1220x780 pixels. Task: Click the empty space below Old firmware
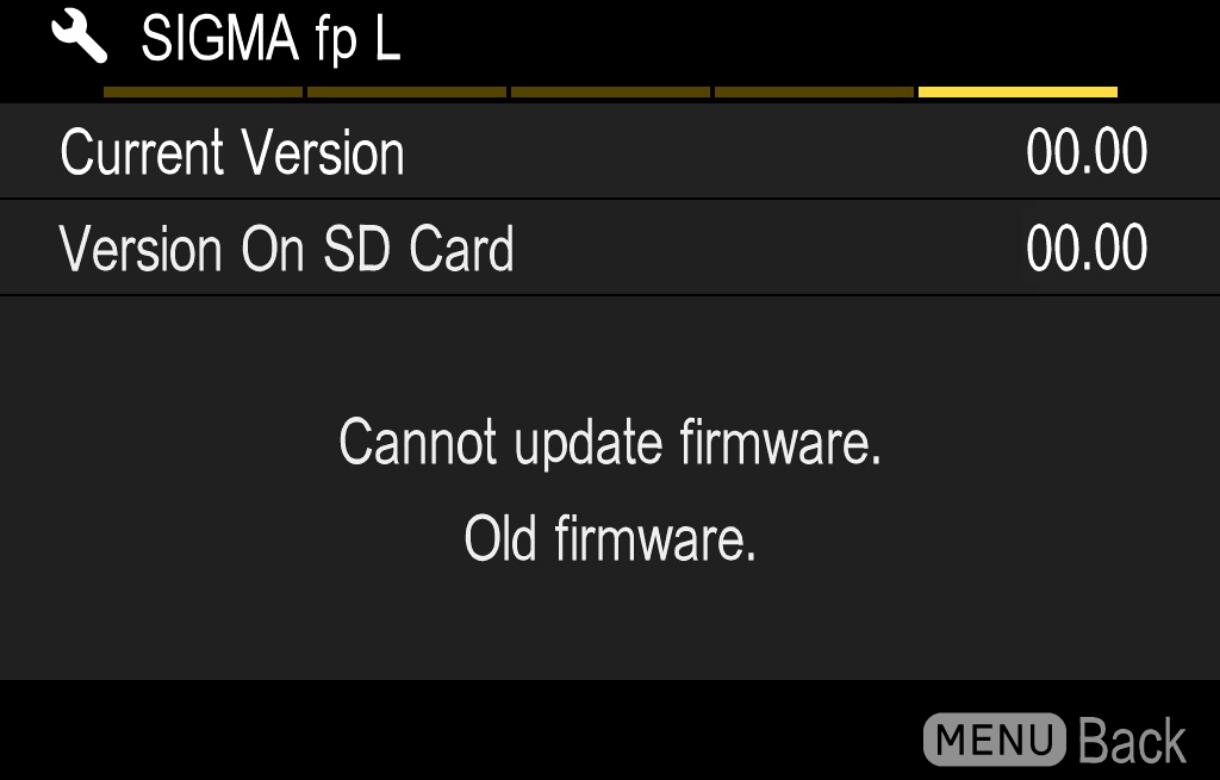pos(610,625)
